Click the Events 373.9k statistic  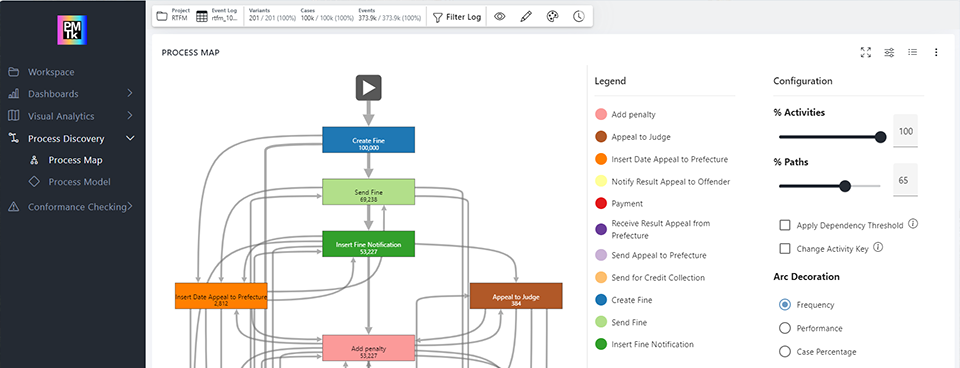coord(391,15)
